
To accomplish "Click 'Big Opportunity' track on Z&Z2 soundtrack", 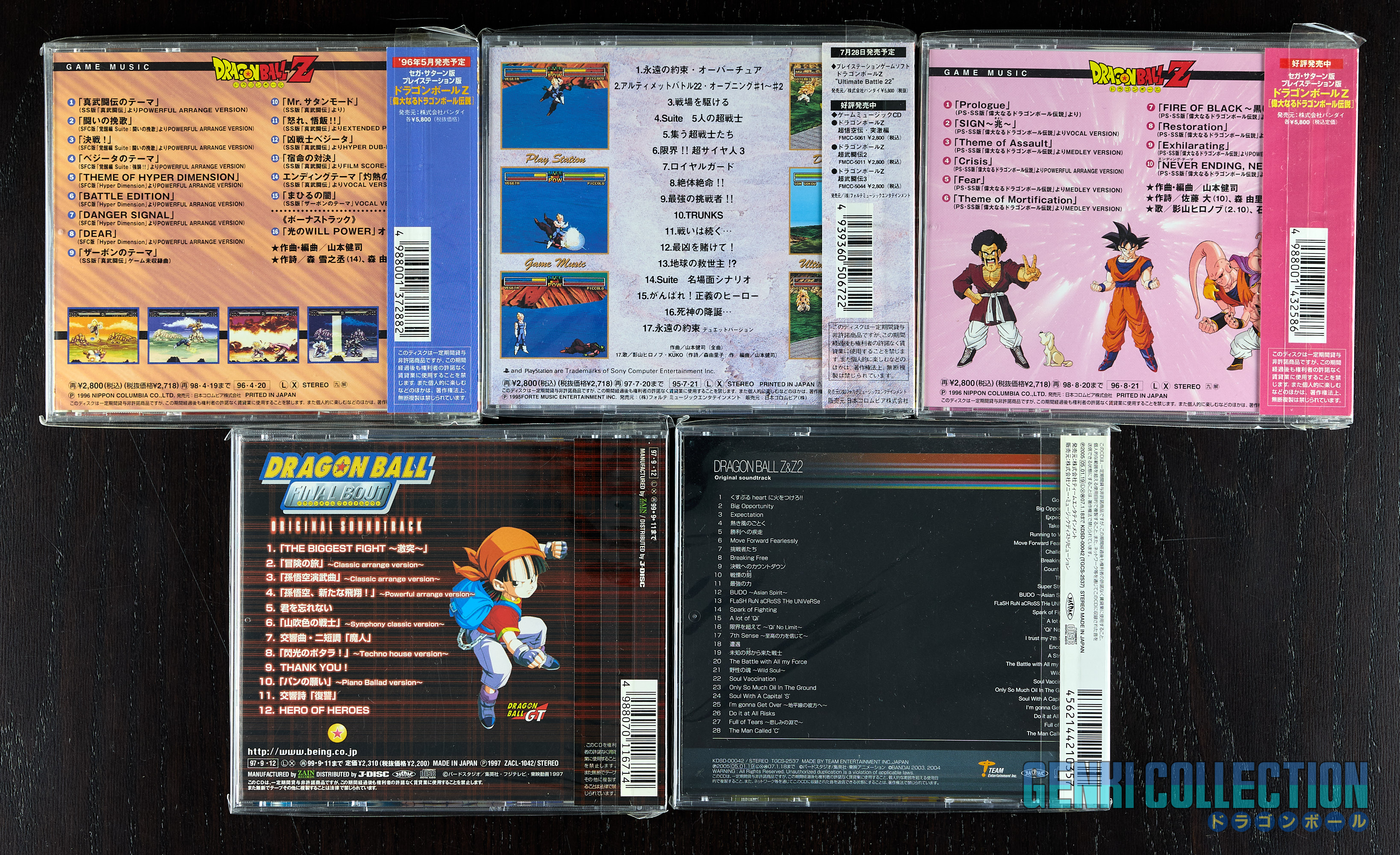I will [x=752, y=506].
